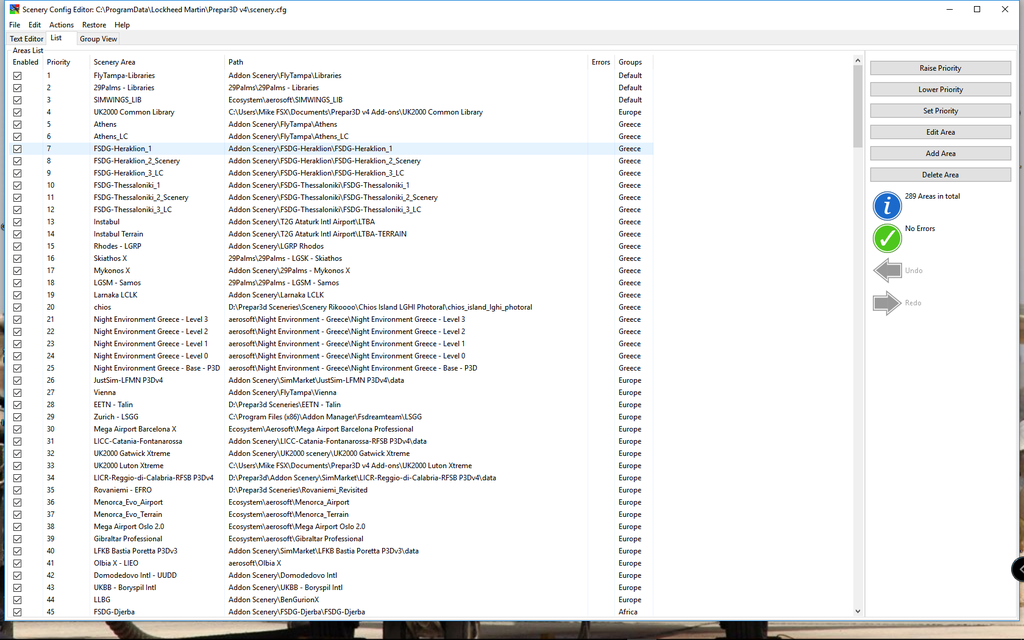The height and width of the screenshot is (640, 1024).
Task: Select the LLBG scenery row
Action: tap(330, 600)
